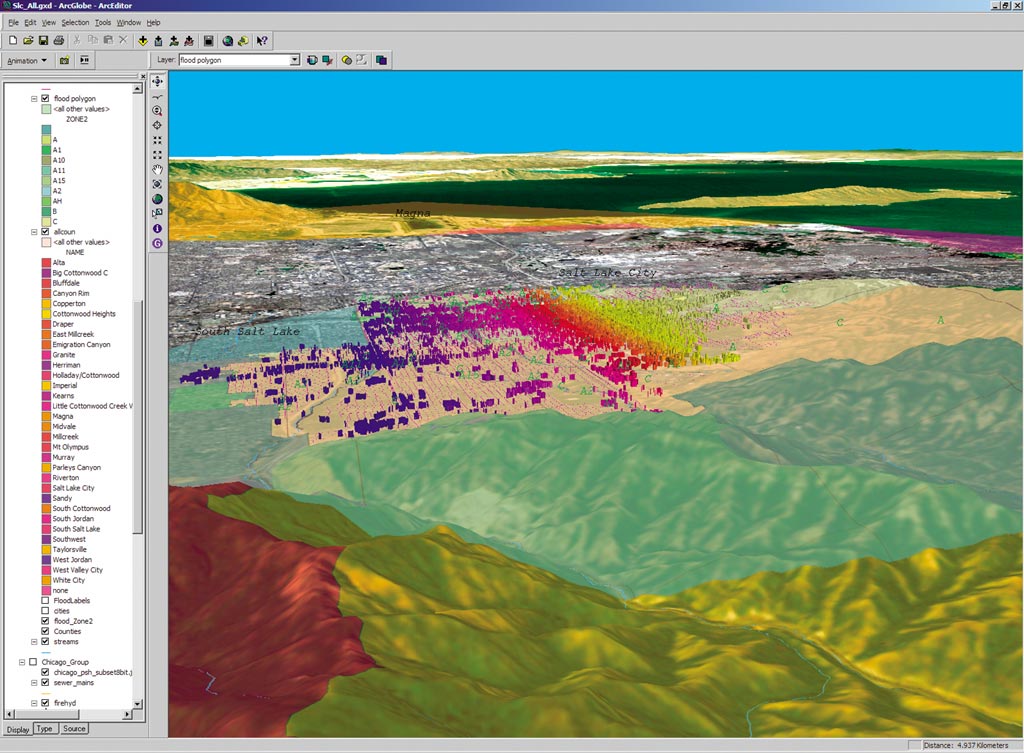The width and height of the screenshot is (1024, 753).
Task: Activate the Fly tool bird icon
Action: (x=158, y=95)
